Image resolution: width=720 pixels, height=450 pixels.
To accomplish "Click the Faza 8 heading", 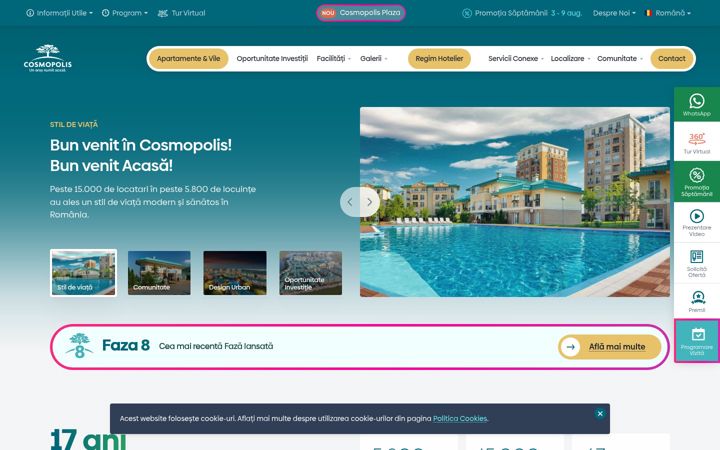I will click(x=126, y=345).
